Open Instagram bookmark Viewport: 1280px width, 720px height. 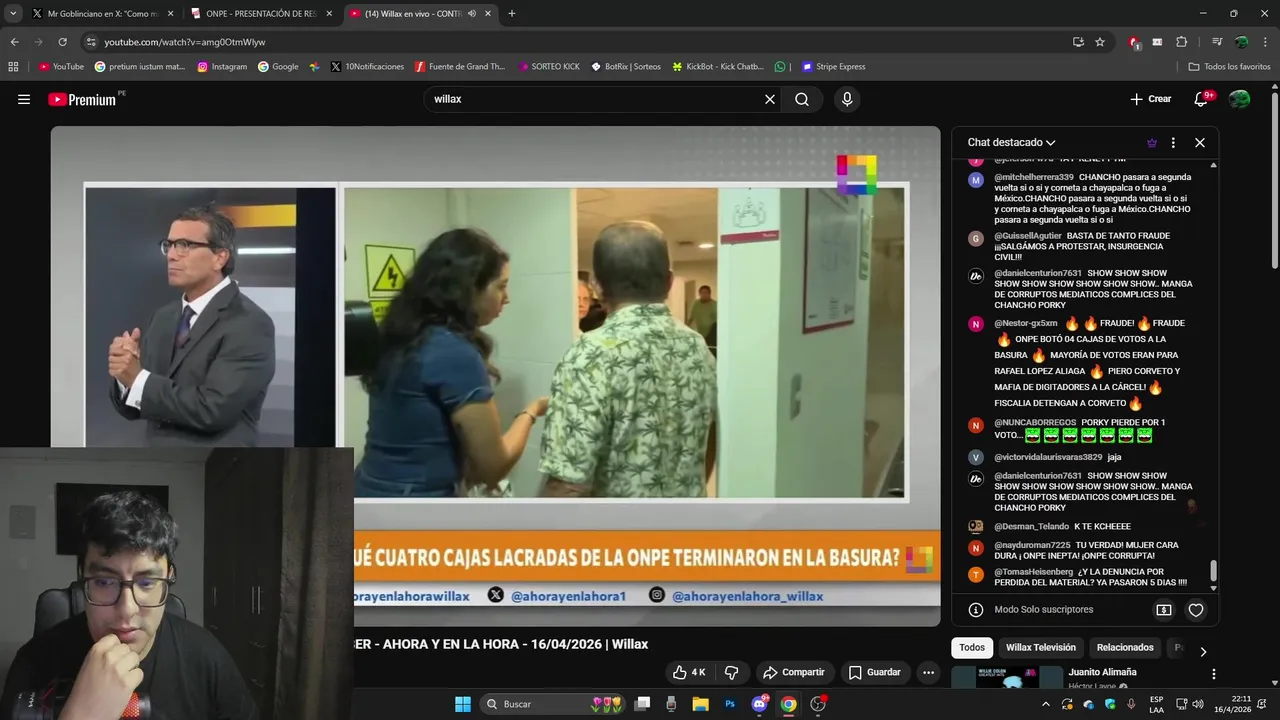222,67
